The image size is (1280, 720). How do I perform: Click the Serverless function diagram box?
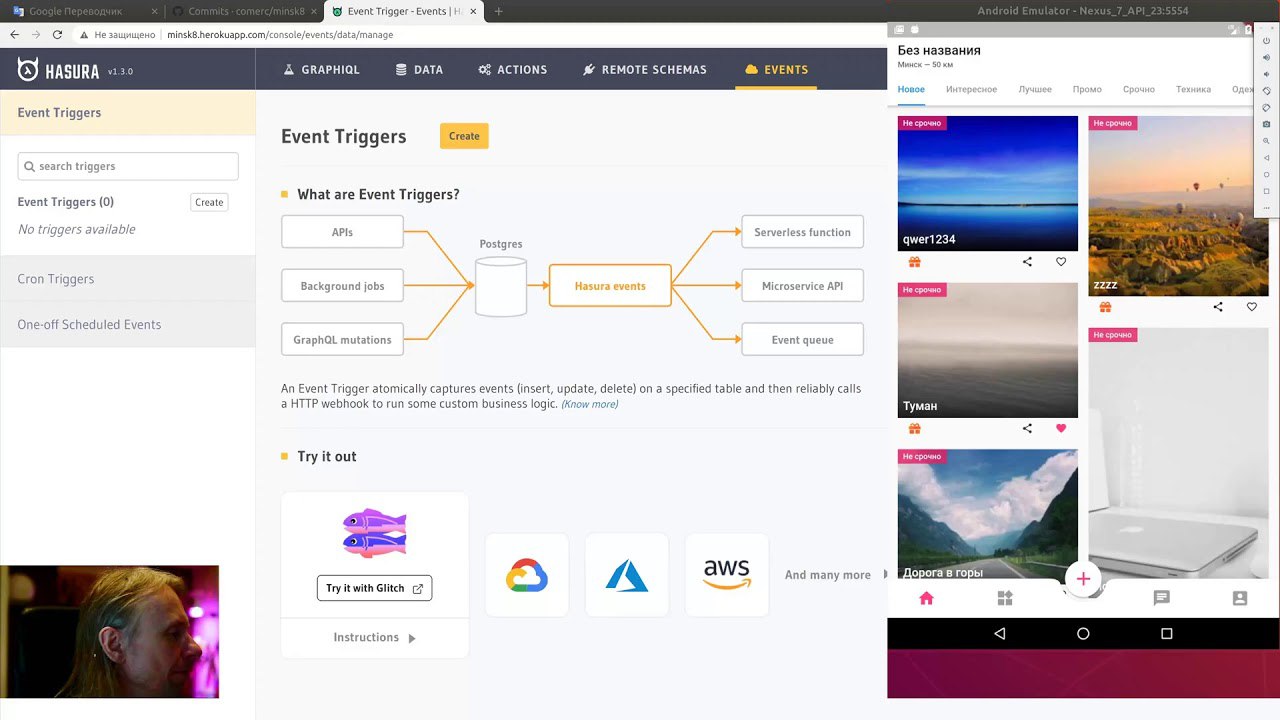pos(802,232)
